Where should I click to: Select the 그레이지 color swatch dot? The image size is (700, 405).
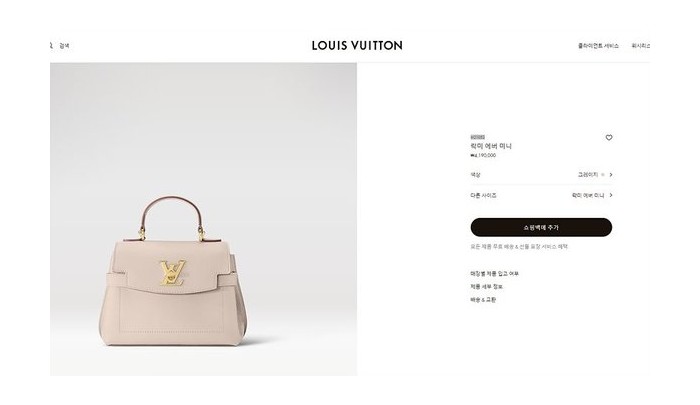click(x=603, y=175)
